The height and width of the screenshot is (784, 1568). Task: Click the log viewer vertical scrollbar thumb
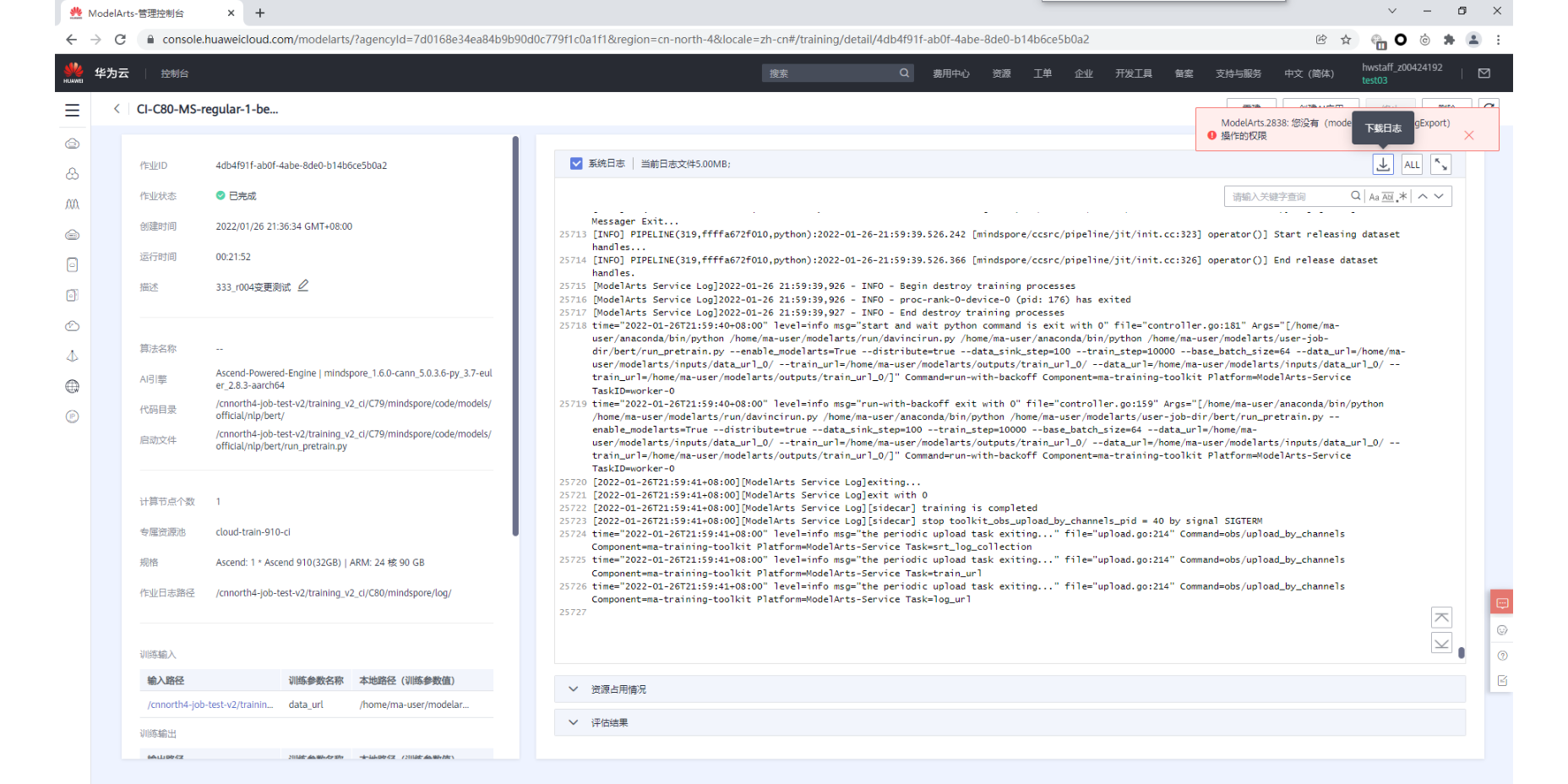tap(1462, 653)
